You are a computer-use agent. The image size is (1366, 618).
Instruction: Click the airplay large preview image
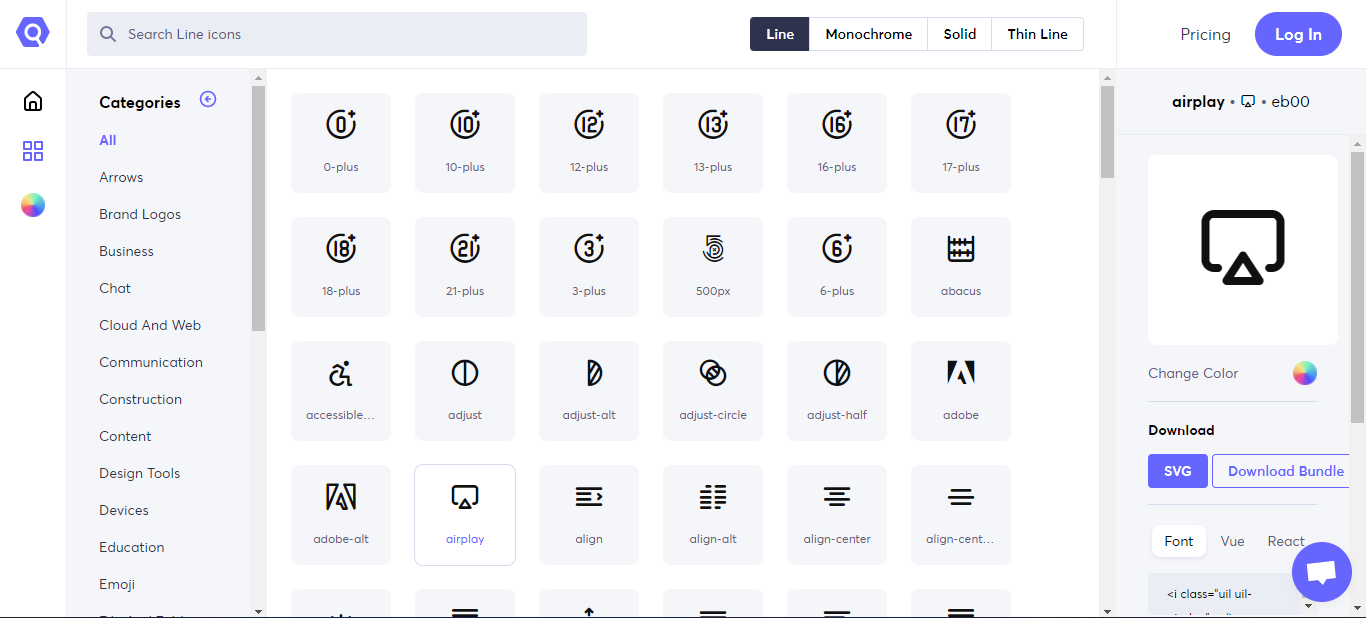pos(1243,250)
